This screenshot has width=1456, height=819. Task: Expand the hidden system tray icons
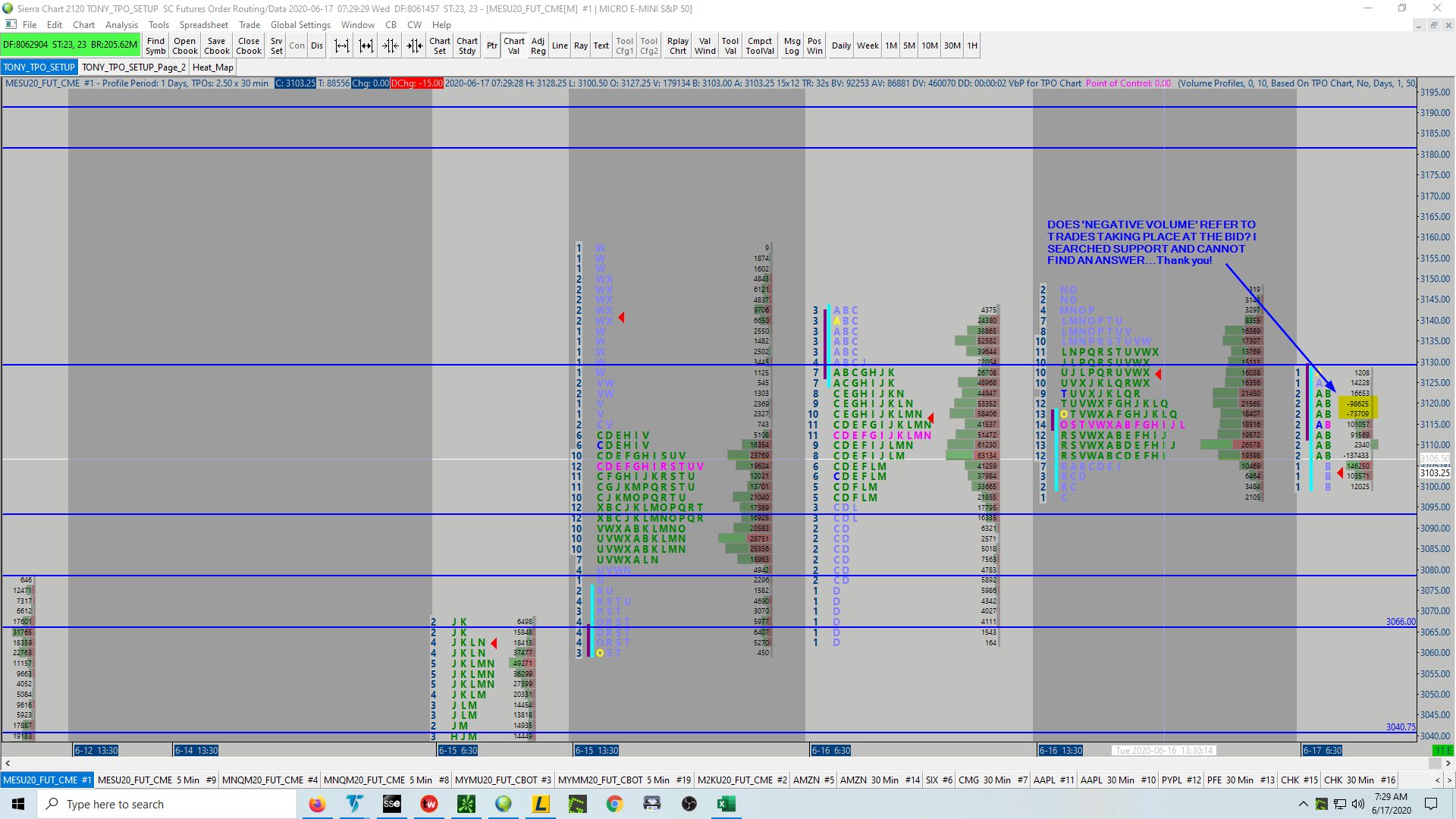(1303, 804)
